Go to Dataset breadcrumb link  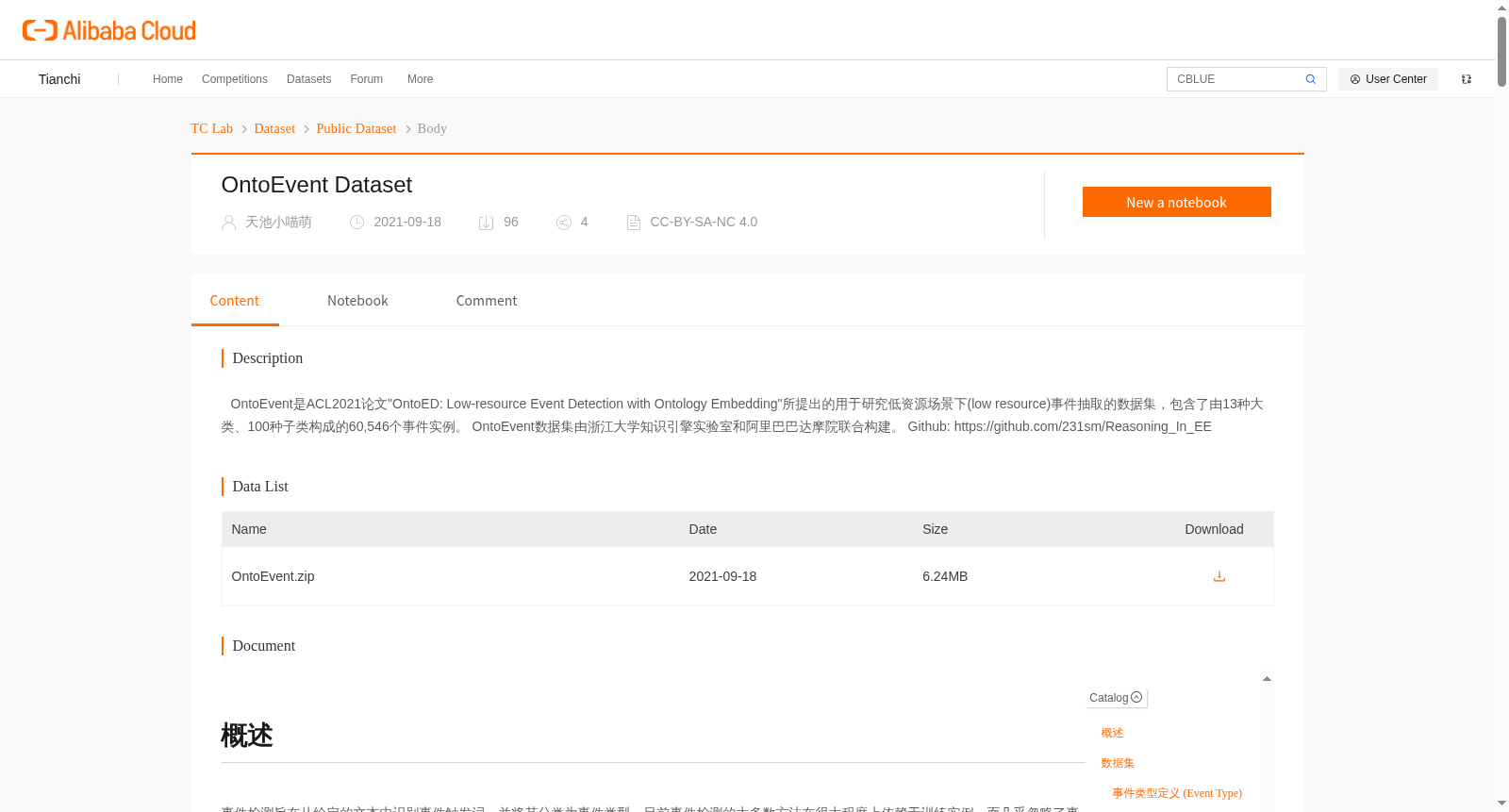click(x=274, y=128)
